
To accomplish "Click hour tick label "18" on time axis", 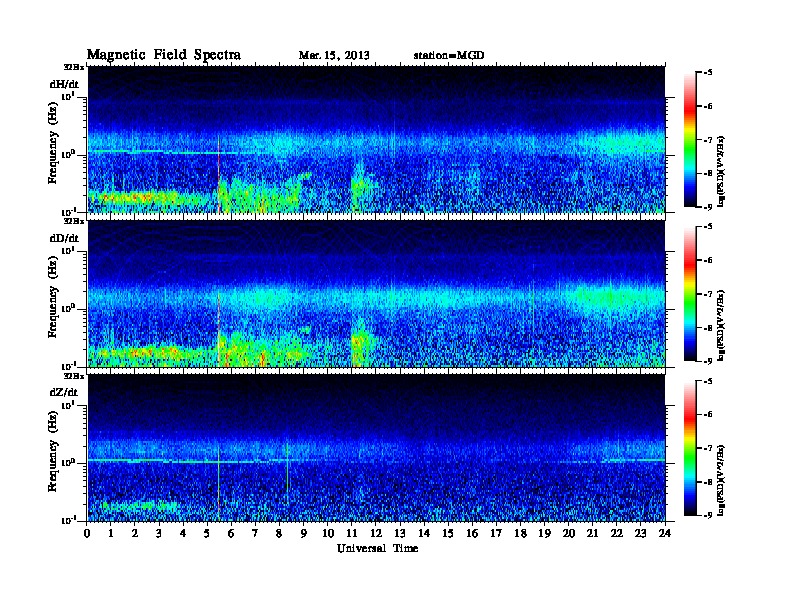I will coord(521,533).
